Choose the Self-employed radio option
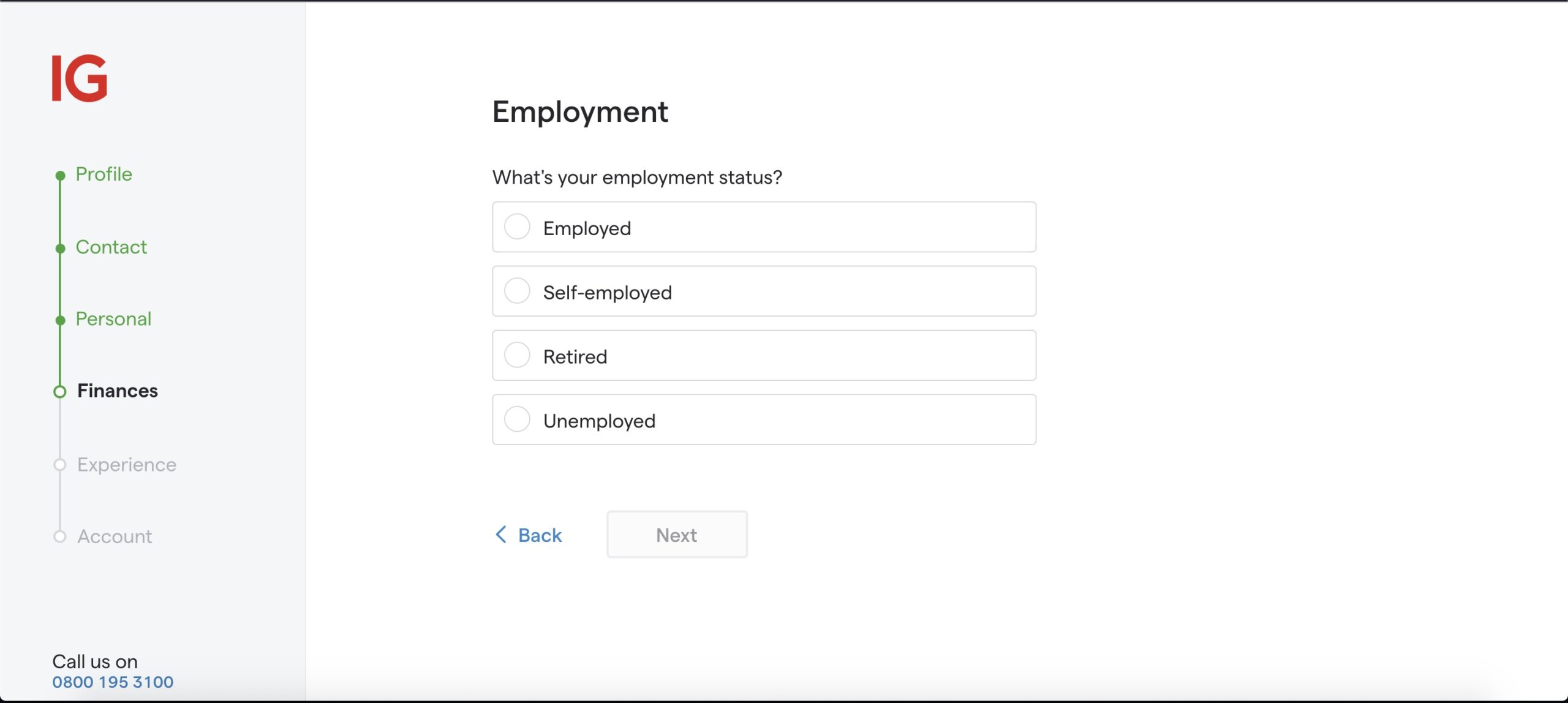The height and width of the screenshot is (703, 1568). click(x=517, y=291)
